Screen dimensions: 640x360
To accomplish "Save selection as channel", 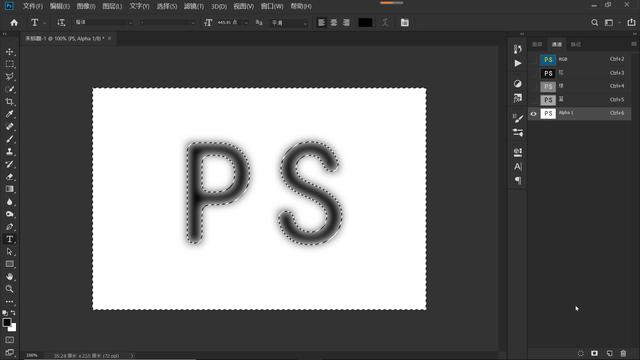I will (x=595, y=353).
